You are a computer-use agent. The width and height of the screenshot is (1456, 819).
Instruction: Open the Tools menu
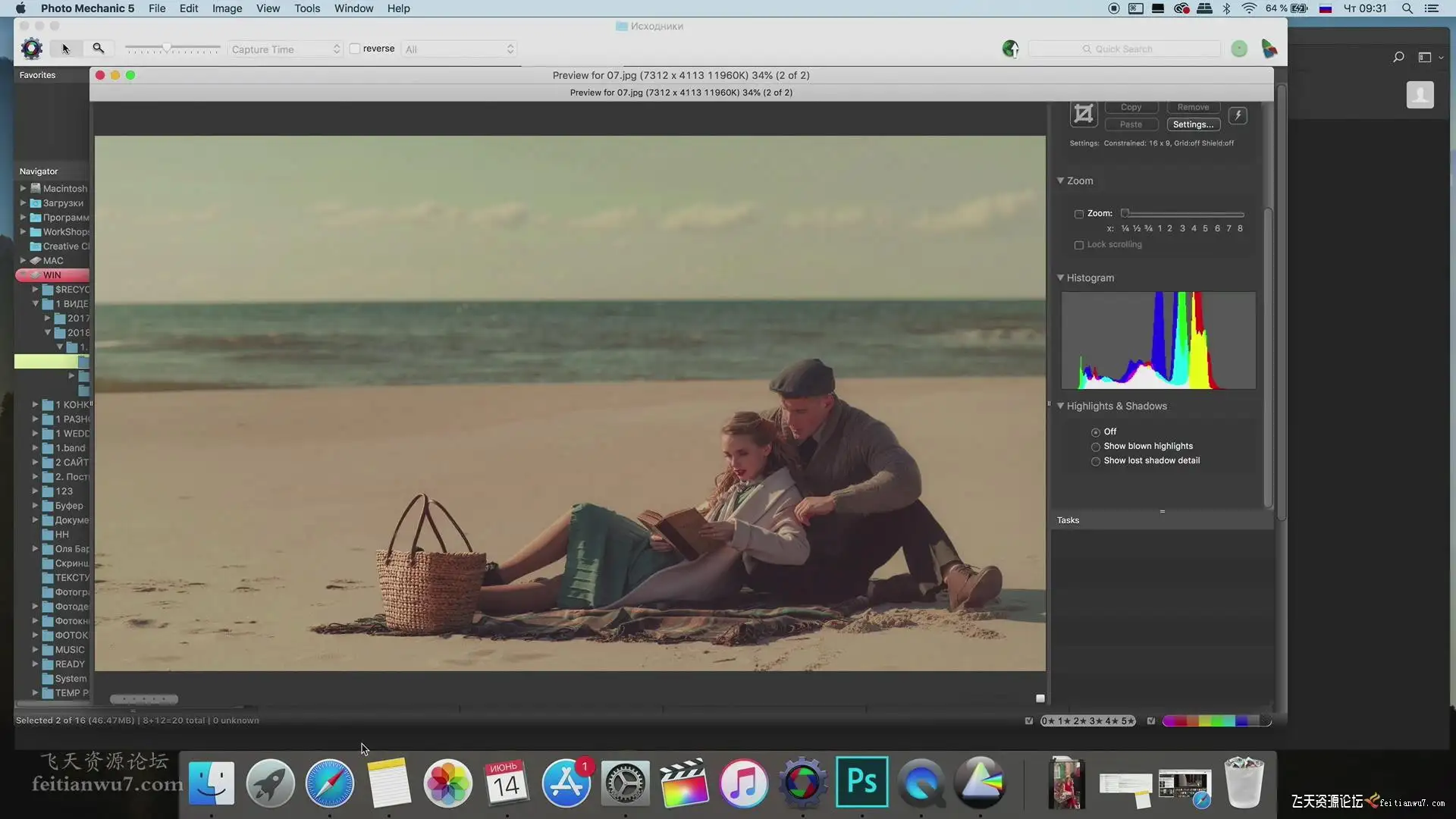[x=307, y=8]
